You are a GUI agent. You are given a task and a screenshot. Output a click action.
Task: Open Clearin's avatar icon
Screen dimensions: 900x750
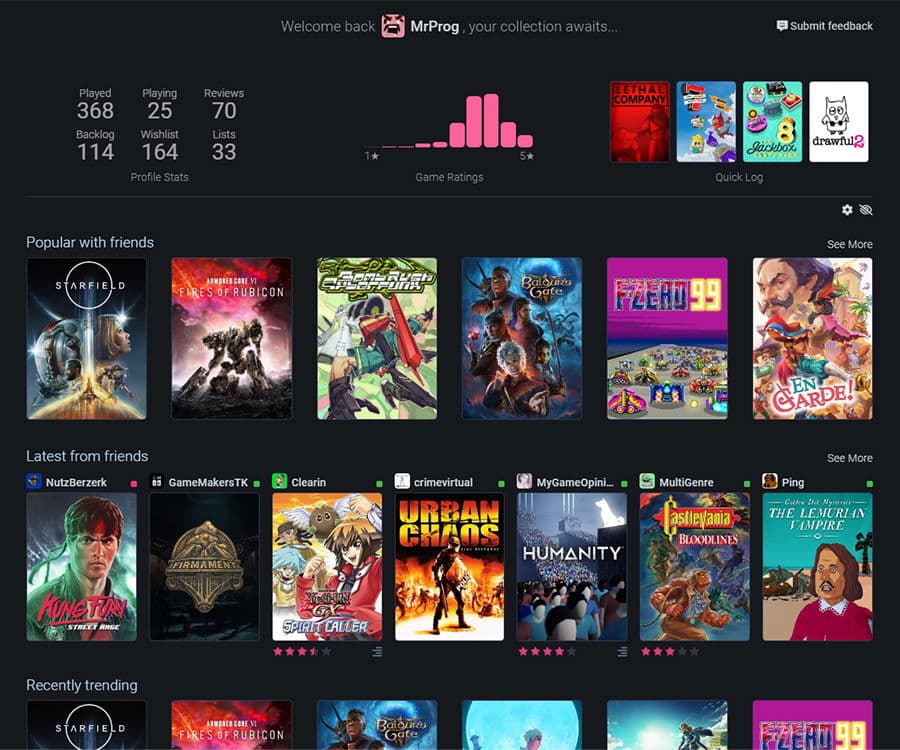click(280, 481)
